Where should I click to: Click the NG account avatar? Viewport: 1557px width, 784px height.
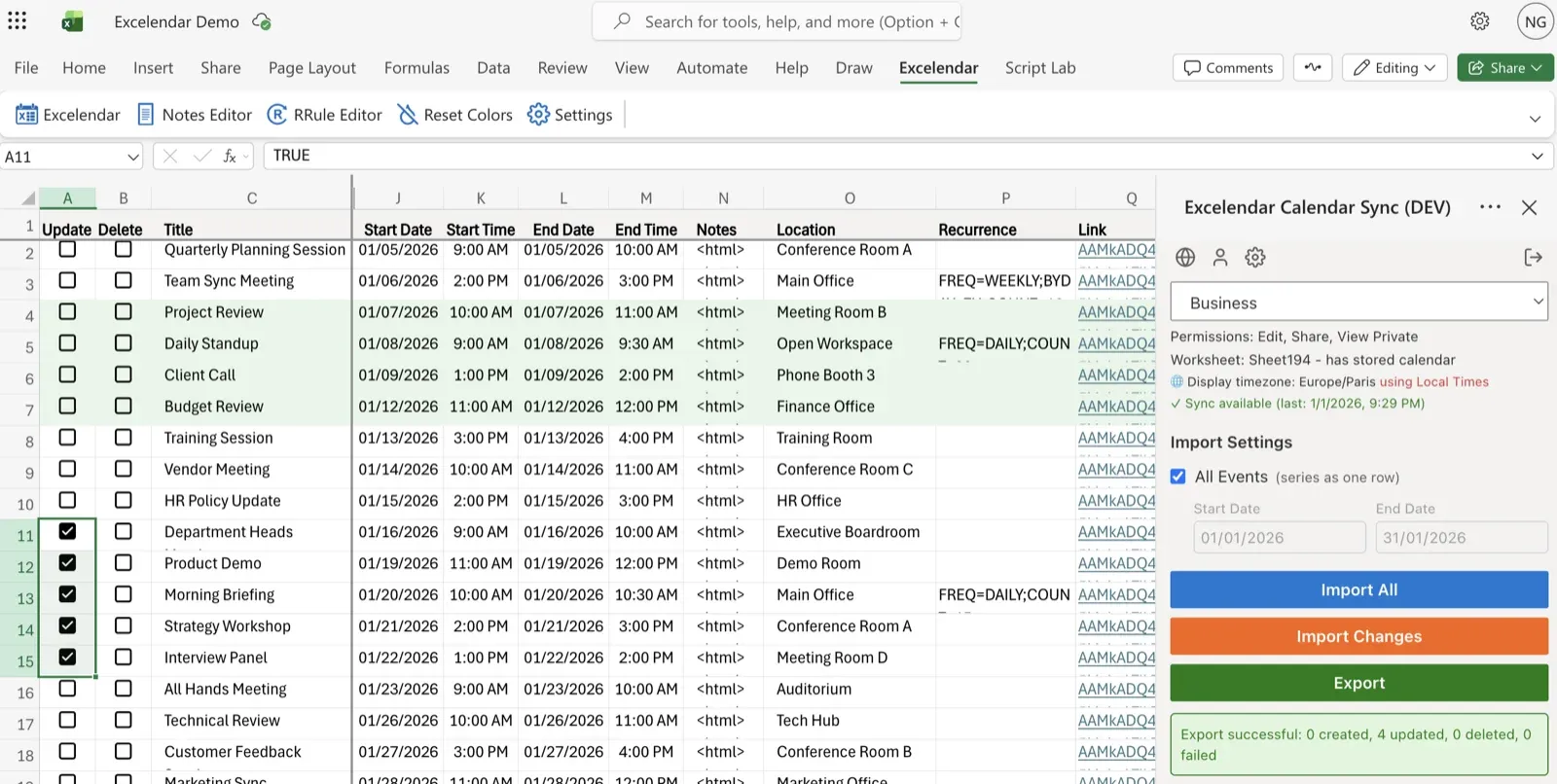pos(1536,21)
